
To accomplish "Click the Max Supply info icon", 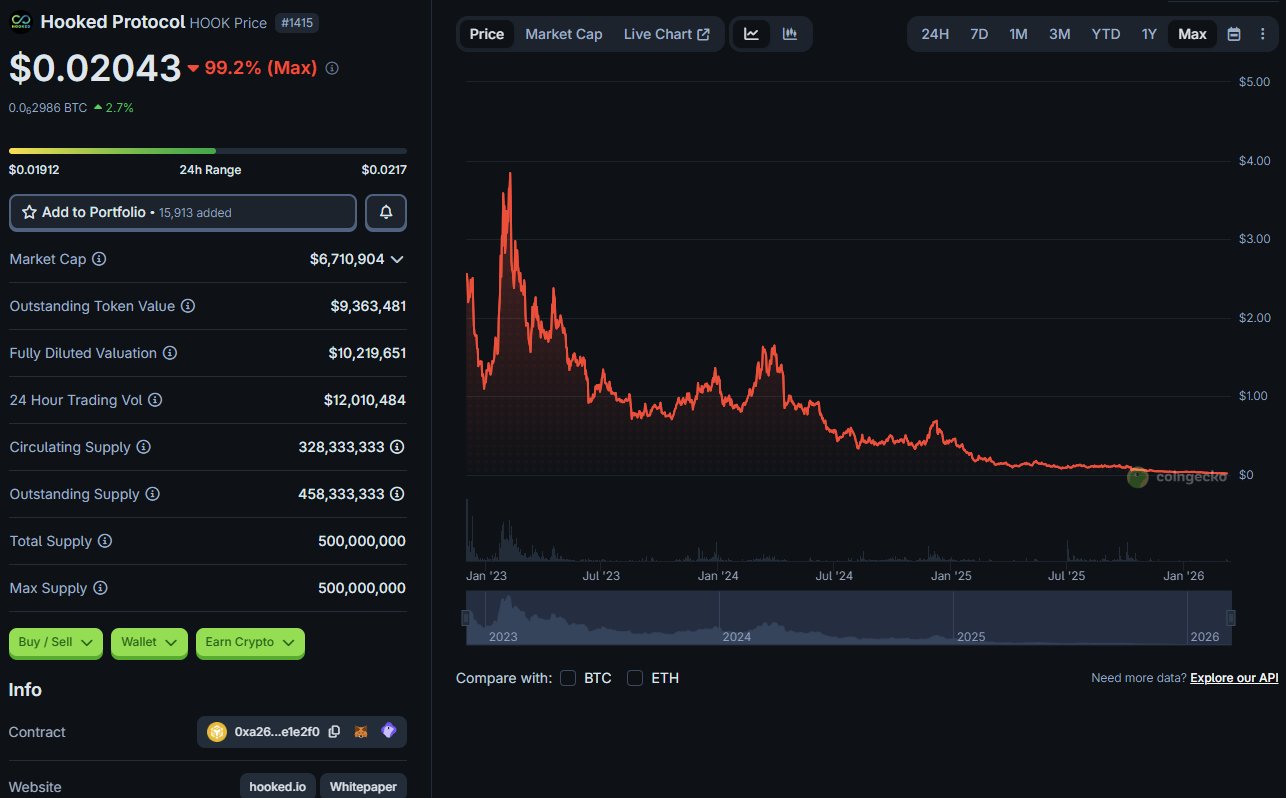I will point(100,588).
